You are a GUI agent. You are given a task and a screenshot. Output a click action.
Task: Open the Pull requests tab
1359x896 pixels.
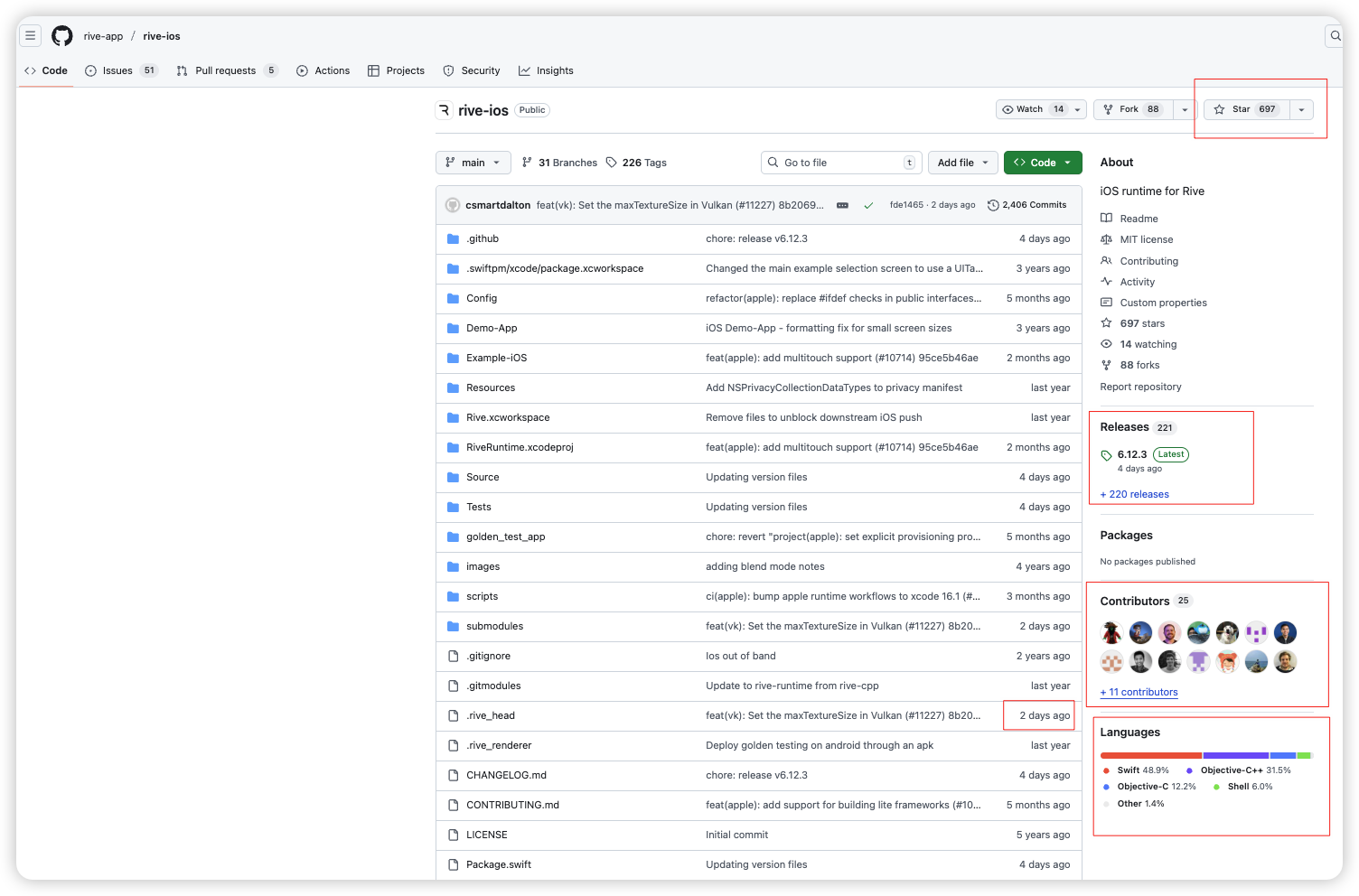click(x=227, y=70)
